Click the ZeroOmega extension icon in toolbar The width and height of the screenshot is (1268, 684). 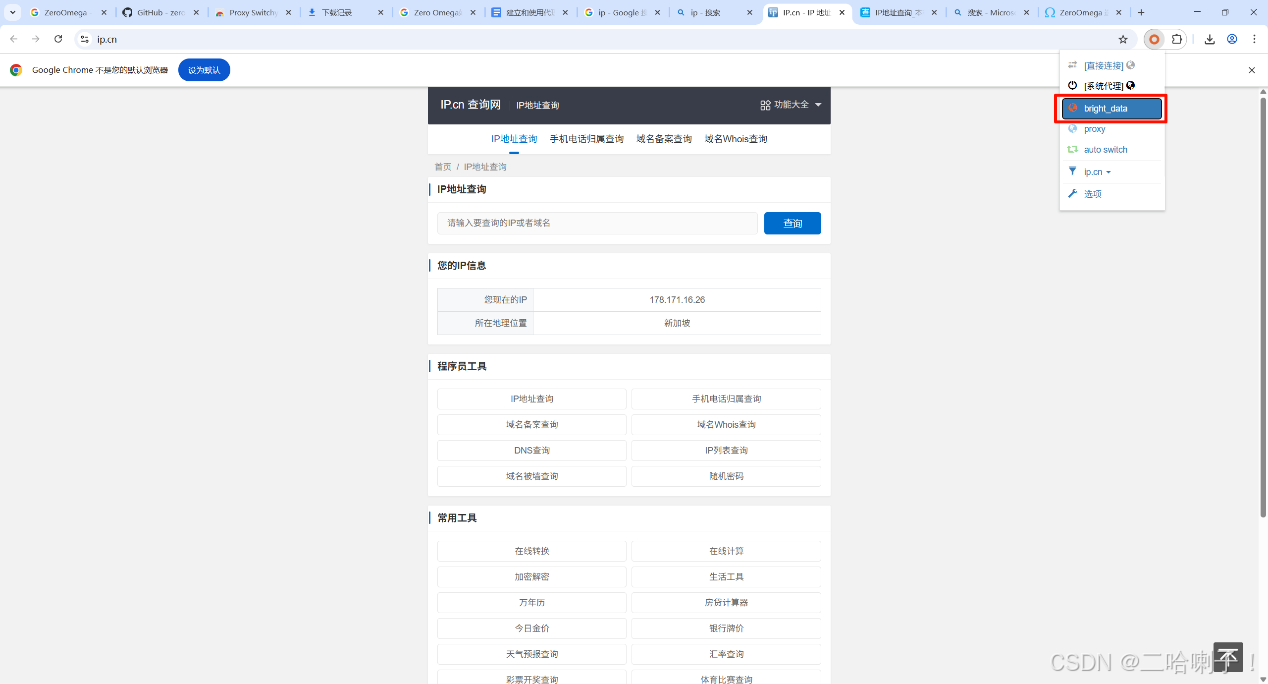click(1154, 39)
